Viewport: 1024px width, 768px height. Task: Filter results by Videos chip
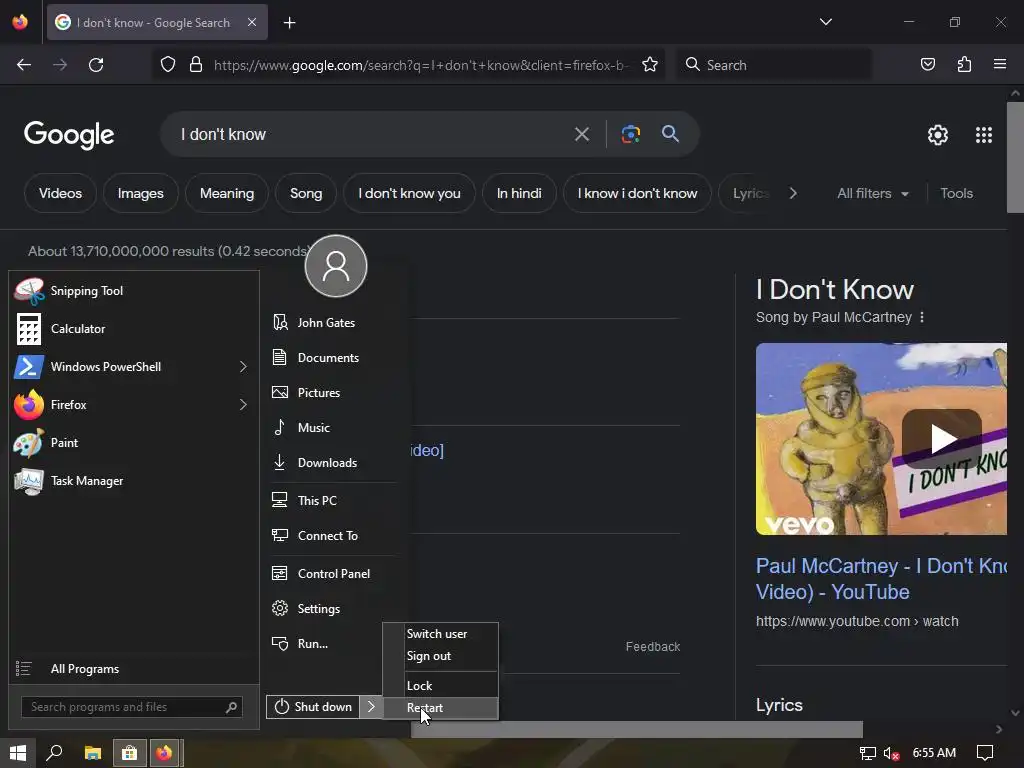coord(60,193)
